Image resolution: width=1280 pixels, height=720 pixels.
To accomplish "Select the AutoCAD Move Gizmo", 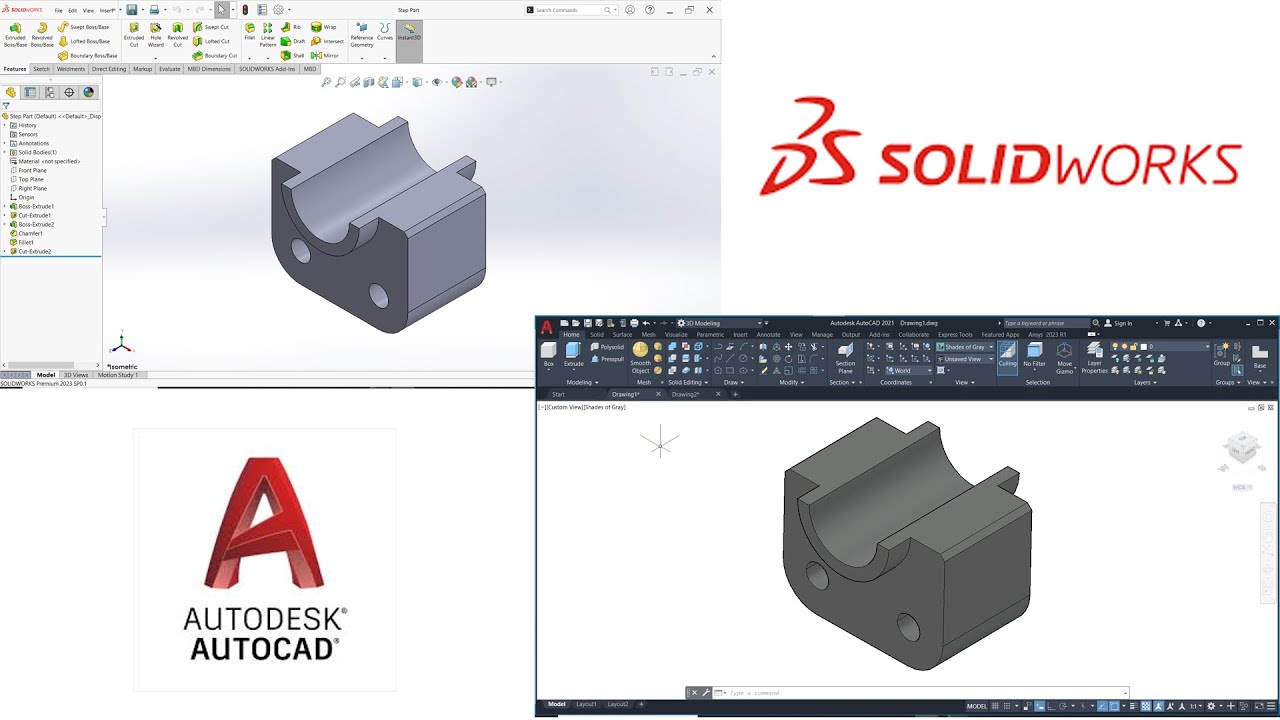I will pos(1064,358).
